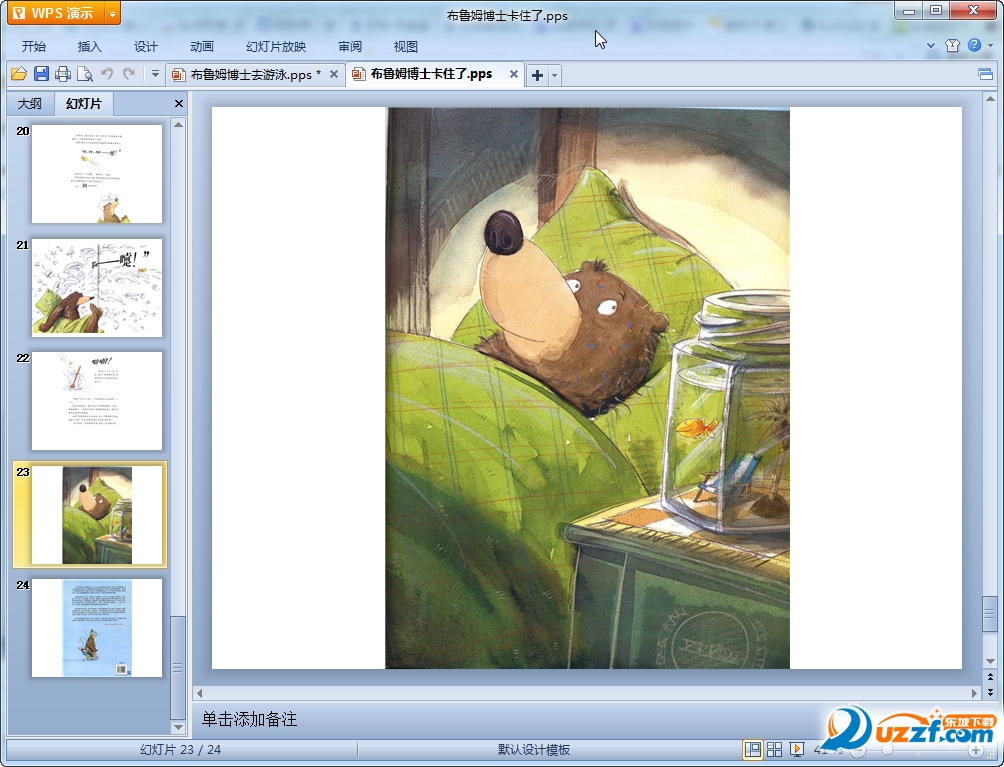Expand the new document dropdown arrow

[x=555, y=75]
